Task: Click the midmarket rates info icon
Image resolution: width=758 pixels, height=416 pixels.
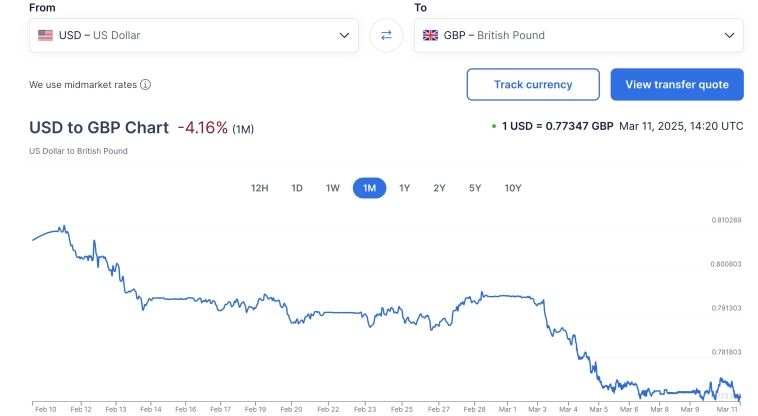Action: coord(146,85)
